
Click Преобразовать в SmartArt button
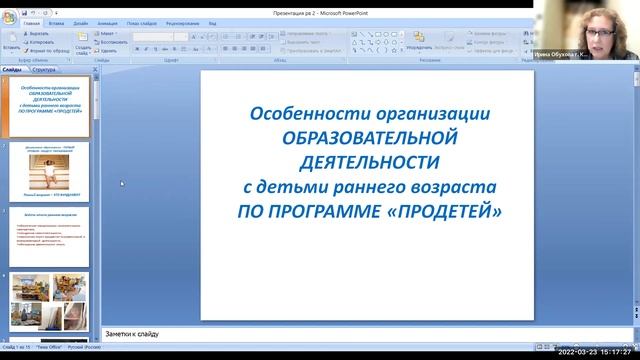[311, 51]
